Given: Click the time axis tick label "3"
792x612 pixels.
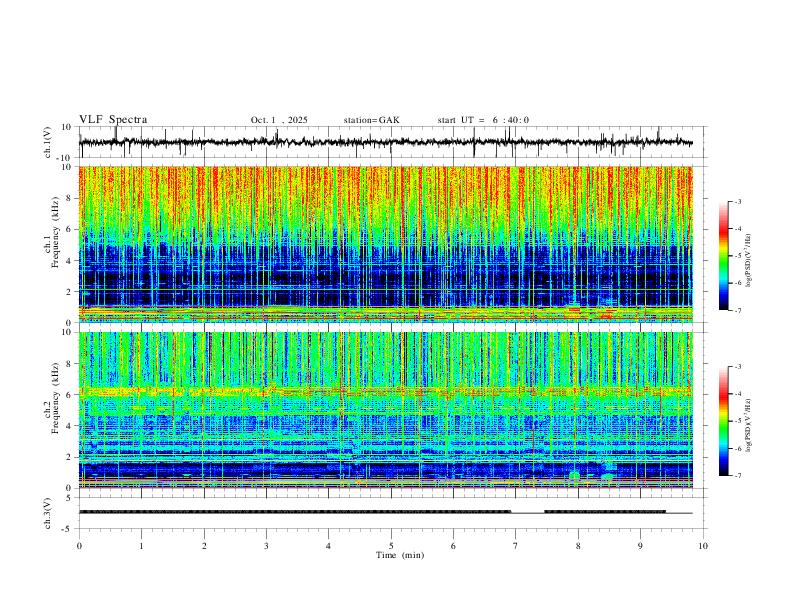Looking at the screenshot, I should click(266, 546).
